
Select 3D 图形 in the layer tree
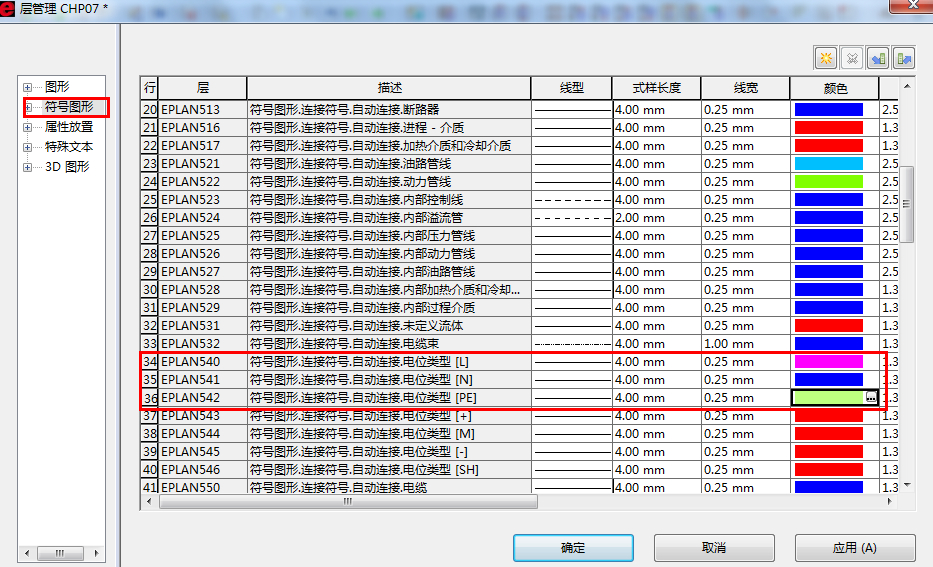point(67,167)
